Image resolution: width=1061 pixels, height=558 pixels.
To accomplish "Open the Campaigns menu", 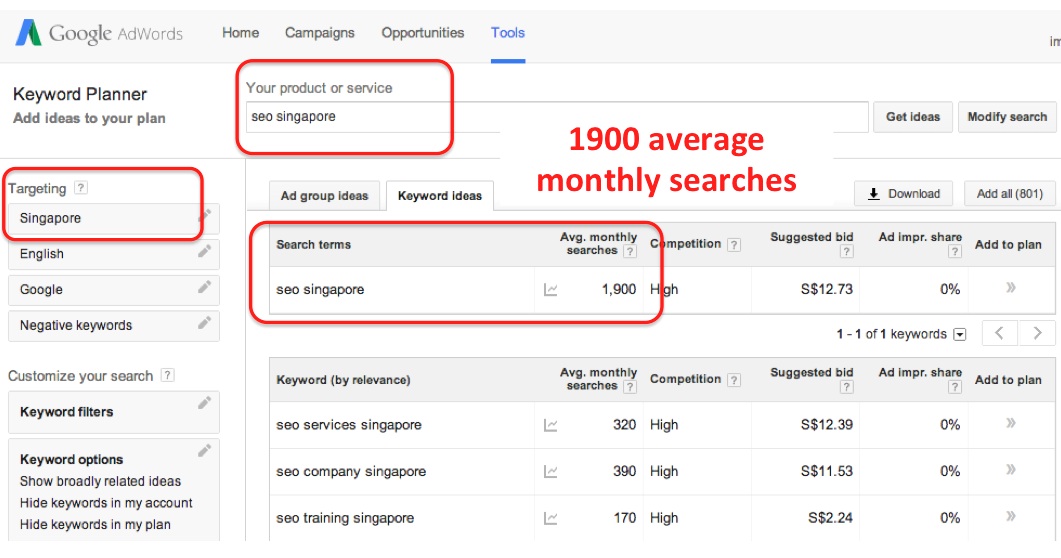I will (x=319, y=33).
